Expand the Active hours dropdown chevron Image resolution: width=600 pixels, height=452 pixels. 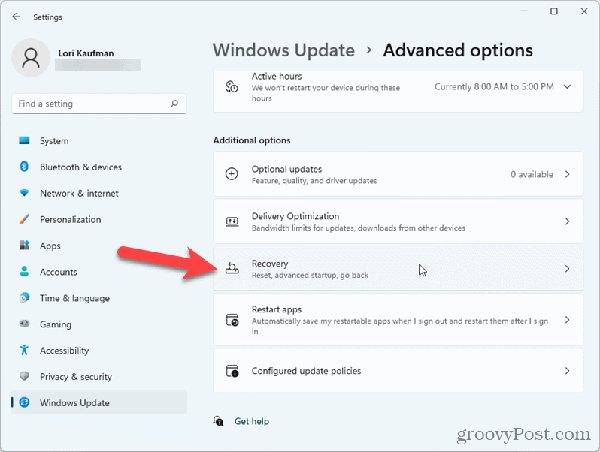tap(567, 87)
